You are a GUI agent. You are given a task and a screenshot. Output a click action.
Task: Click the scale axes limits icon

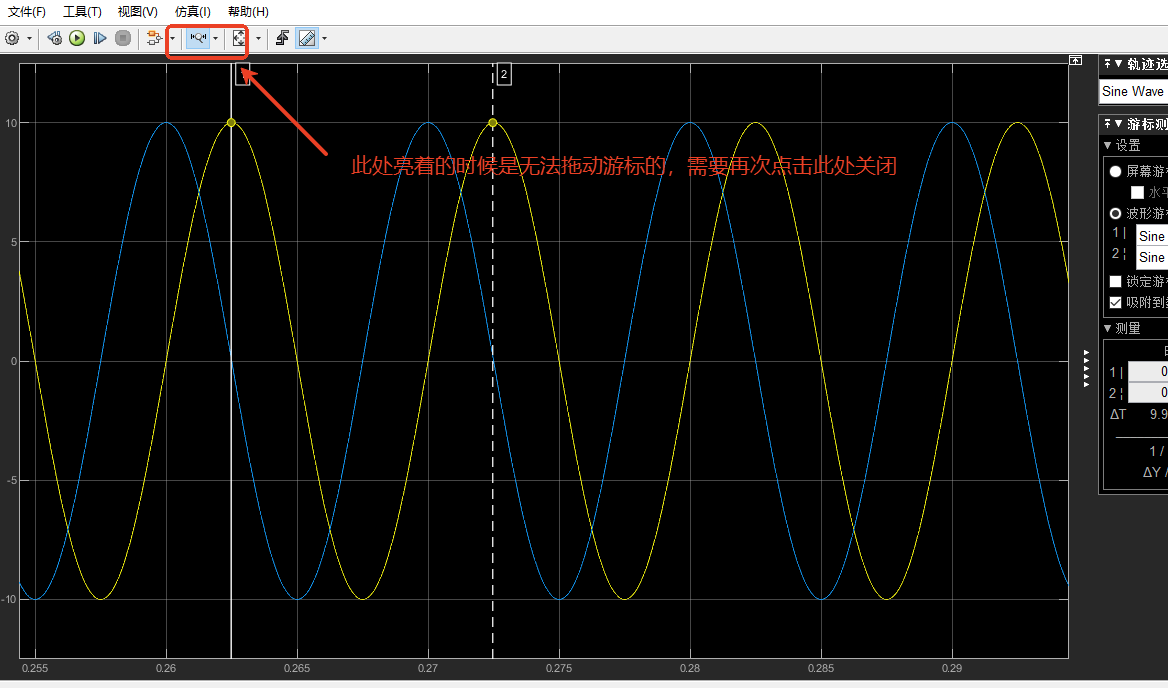coord(238,38)
